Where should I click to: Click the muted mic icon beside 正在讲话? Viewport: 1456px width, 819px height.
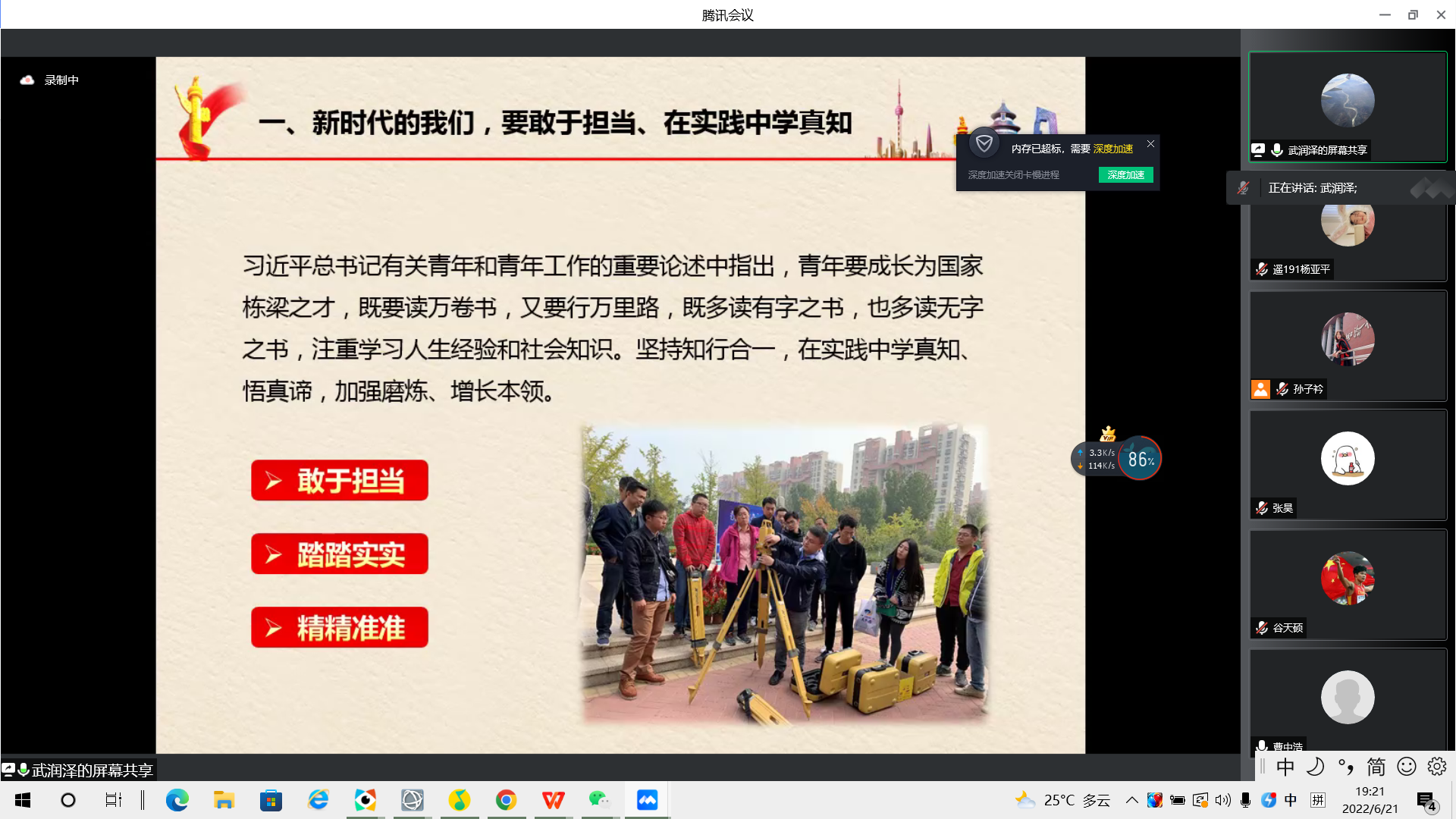coord(1243,187)
